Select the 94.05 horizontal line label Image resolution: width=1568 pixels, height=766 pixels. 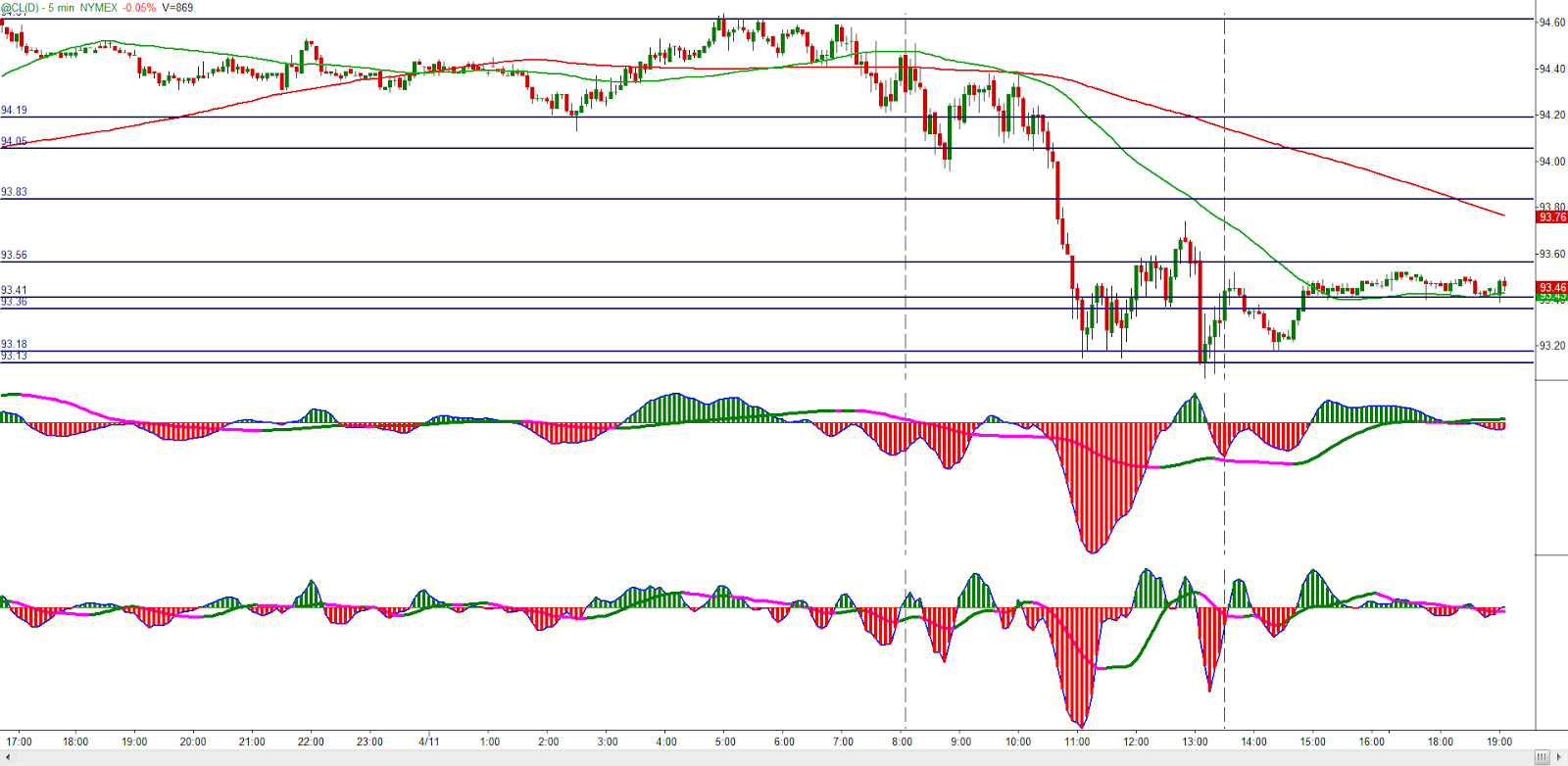14,141
